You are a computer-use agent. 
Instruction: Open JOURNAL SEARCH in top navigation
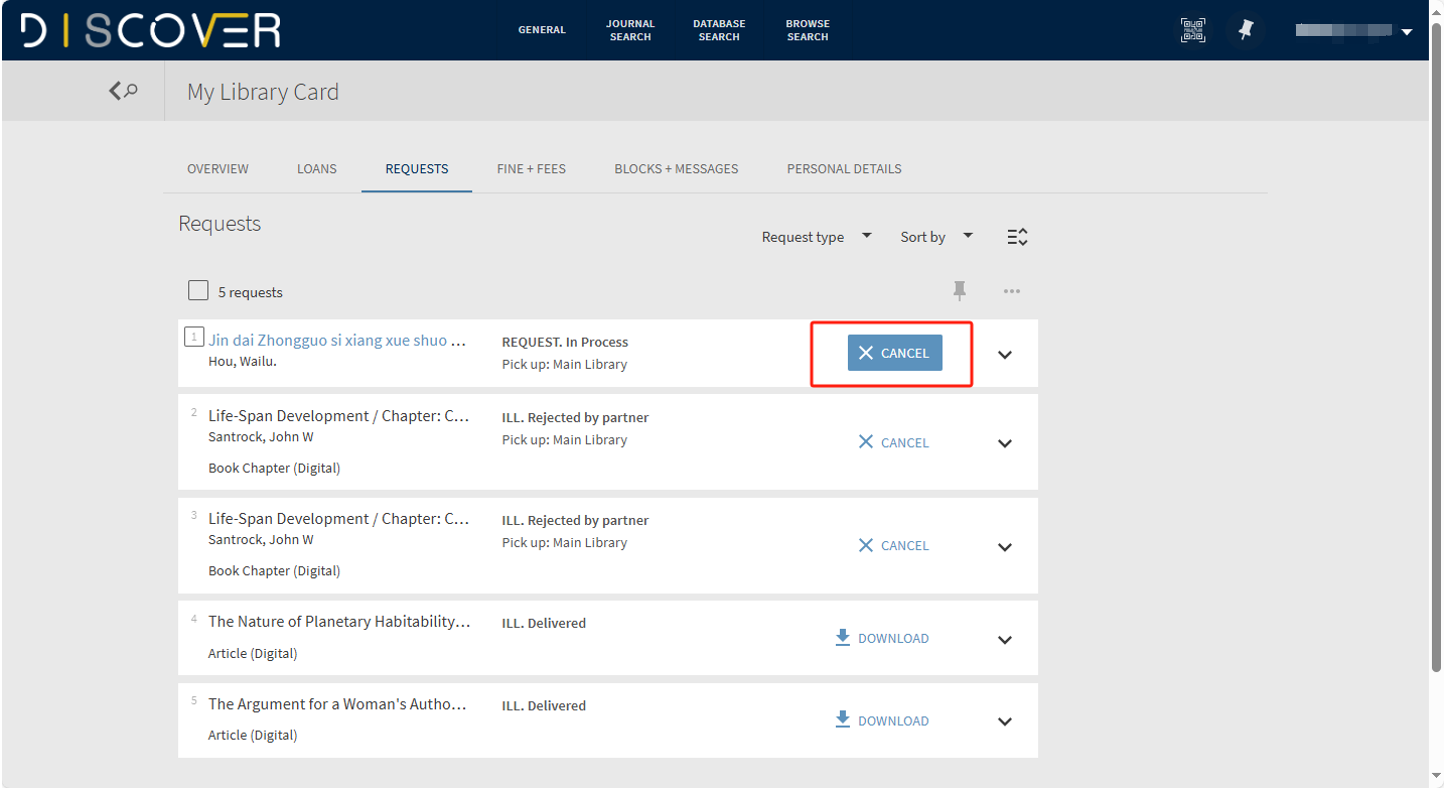click(630, 30)
